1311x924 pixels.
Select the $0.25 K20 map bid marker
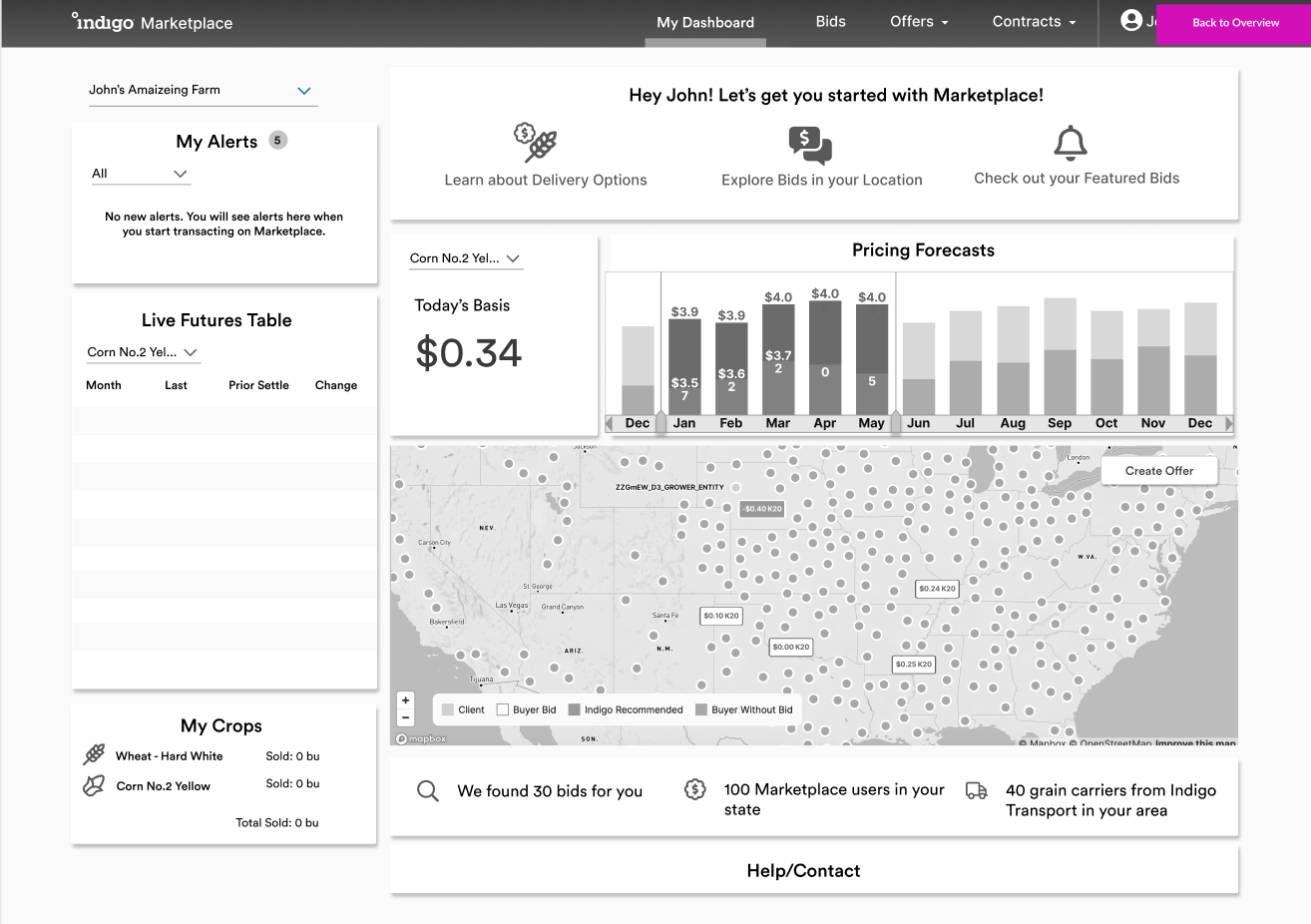(913, 664)
